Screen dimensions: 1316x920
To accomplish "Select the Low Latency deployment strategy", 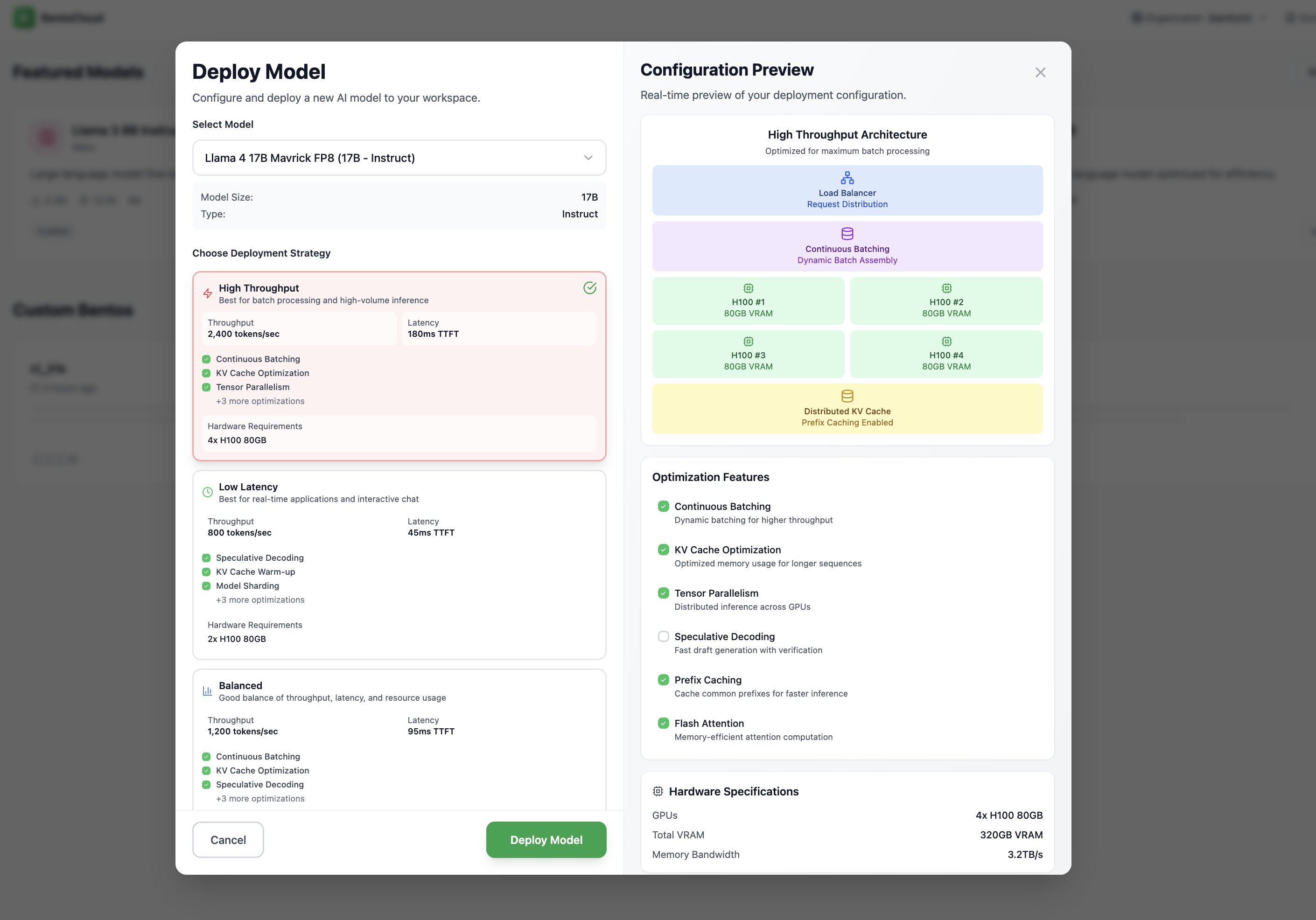I will (399, 564).
